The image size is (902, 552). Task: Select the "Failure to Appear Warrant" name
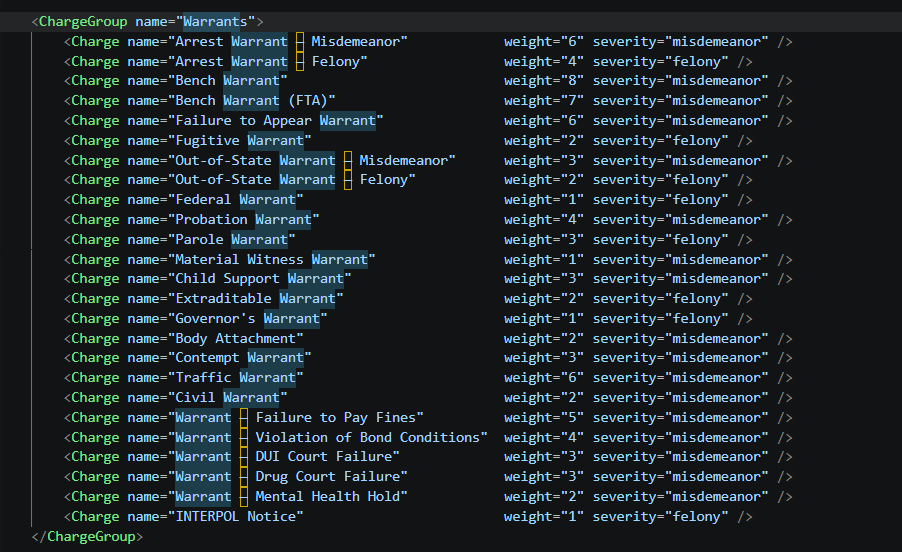coord(276,121)
